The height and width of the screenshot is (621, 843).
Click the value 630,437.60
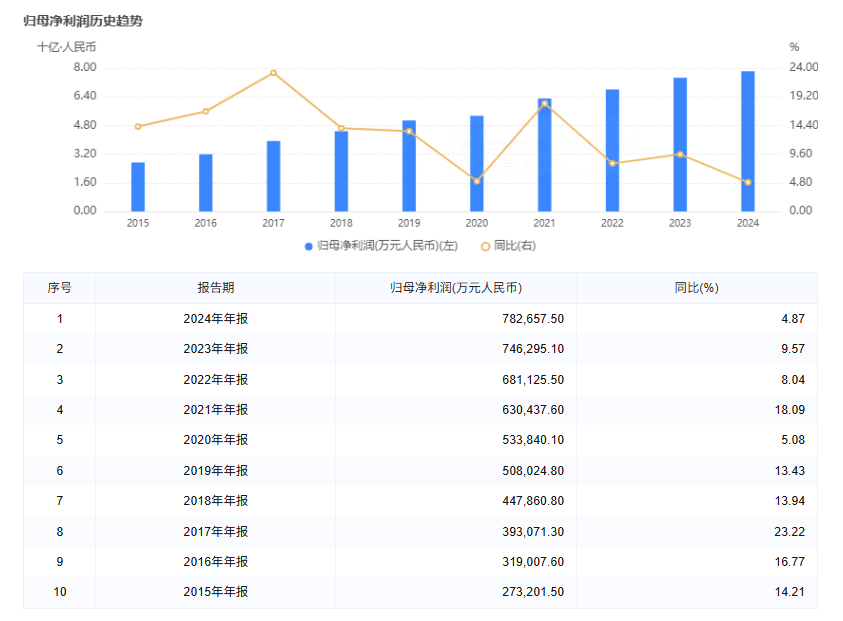[x=533, y=410]
